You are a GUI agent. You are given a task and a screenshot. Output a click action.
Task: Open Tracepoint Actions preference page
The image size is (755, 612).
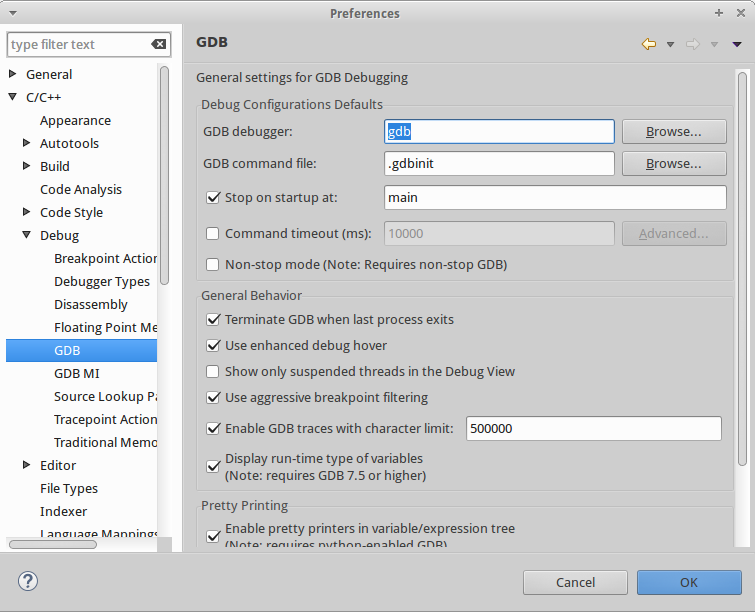(x=105, y=419)
